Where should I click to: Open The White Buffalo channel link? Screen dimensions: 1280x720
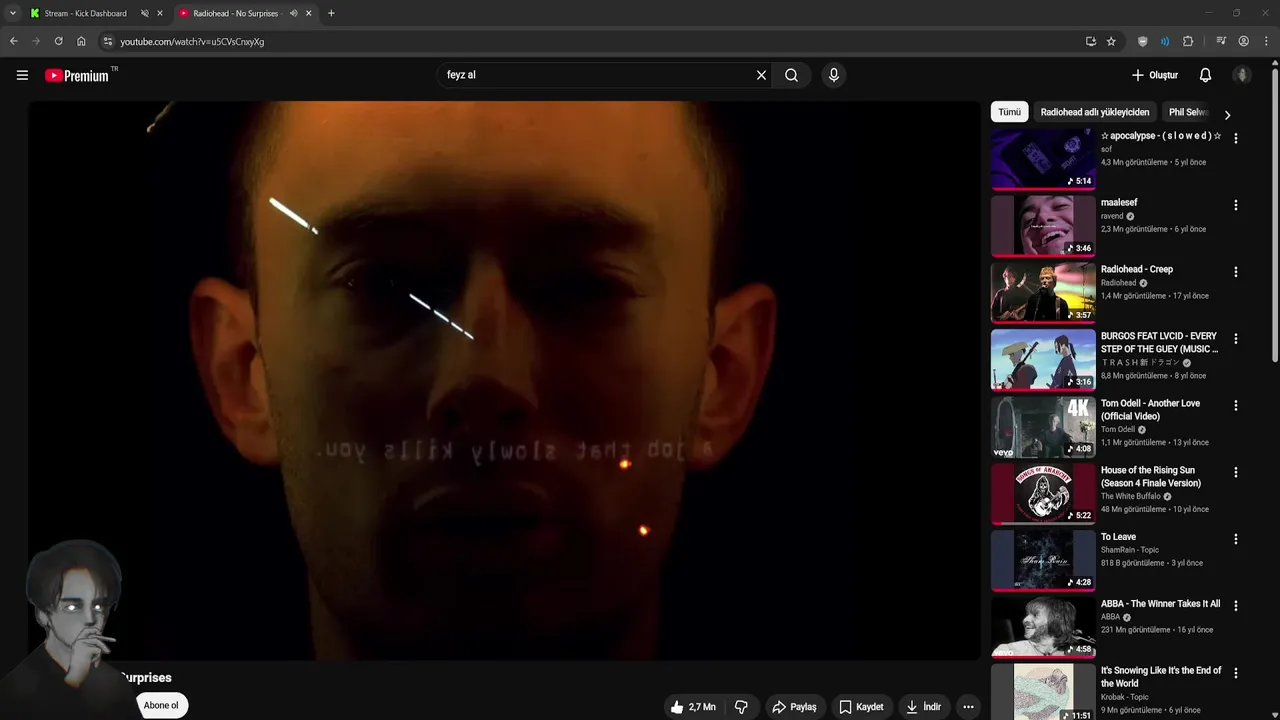[1131, 496]
